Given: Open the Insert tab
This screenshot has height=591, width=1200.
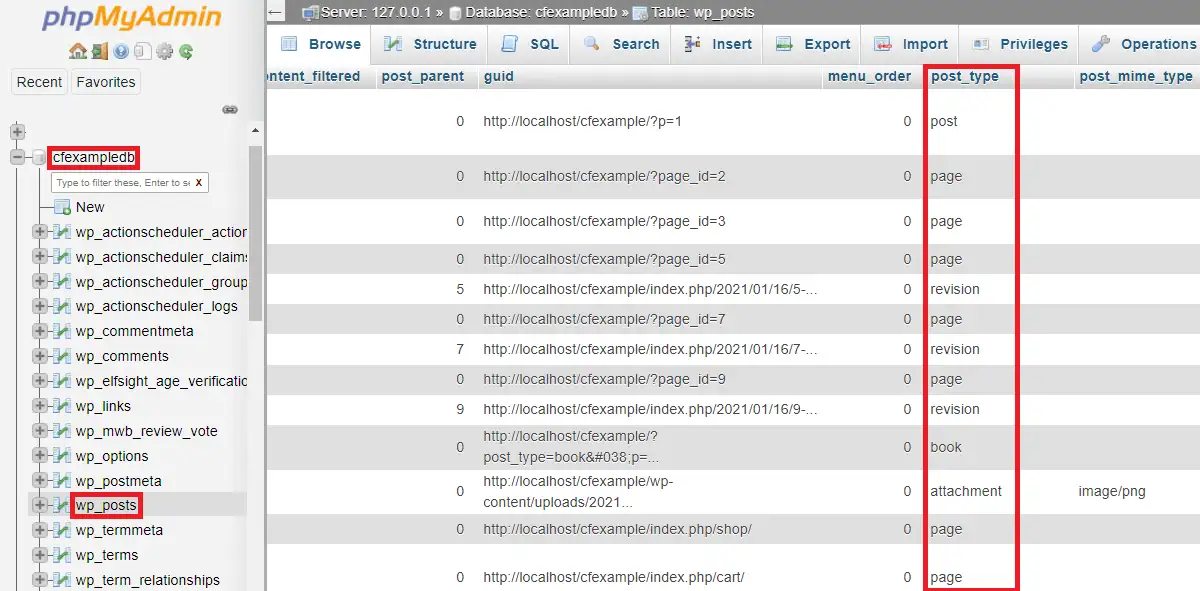Looking at the screenshot, I should [717, 44].
